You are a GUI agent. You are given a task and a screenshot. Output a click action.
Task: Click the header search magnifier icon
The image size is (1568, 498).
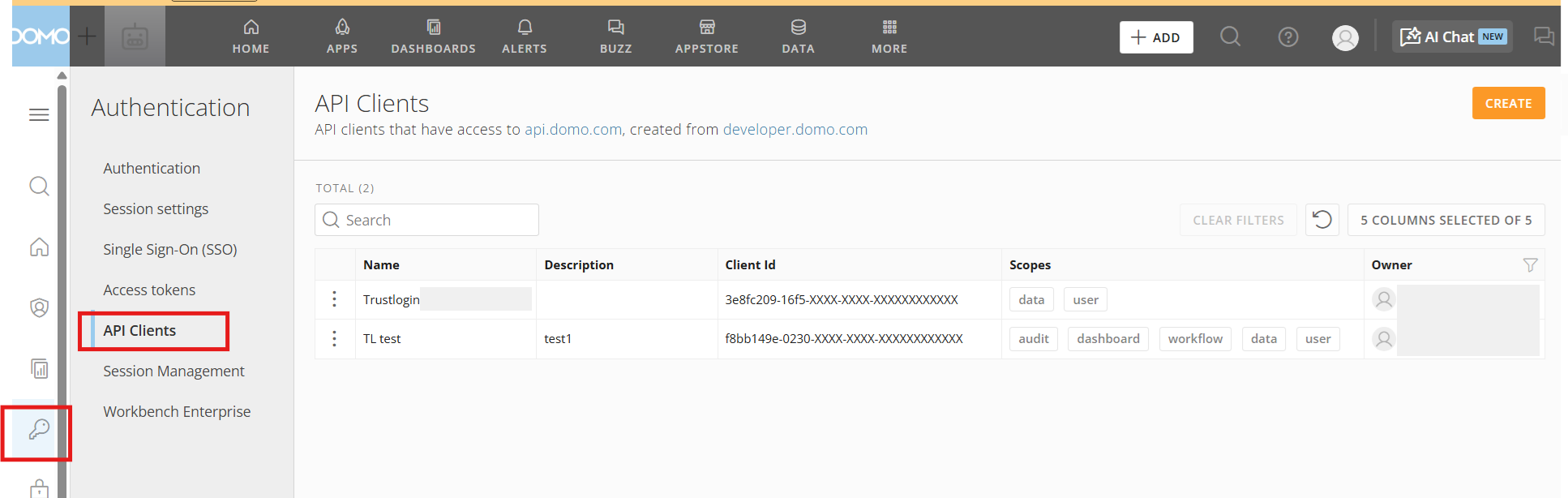click(x=1231, y=36)
